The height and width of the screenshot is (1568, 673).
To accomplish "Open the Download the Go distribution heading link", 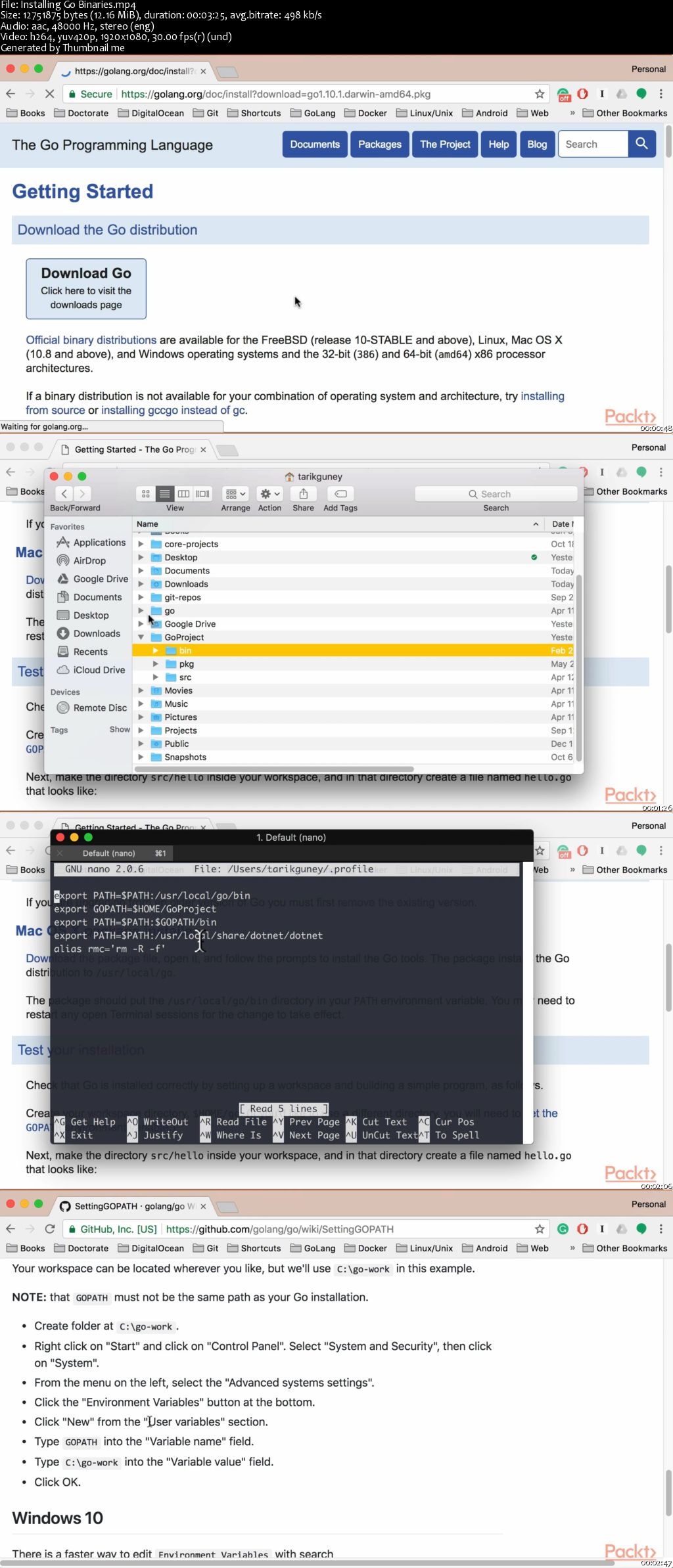I will pos(108,230).
